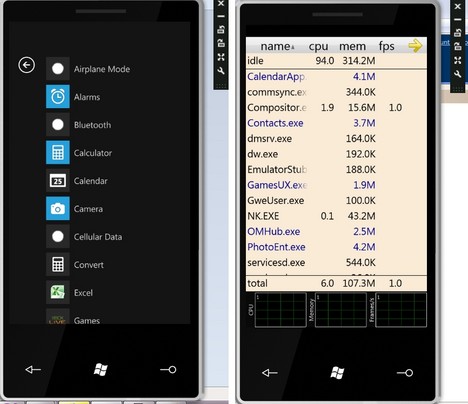Click the total summary row

pyautogui.click(x=336, y=283)
